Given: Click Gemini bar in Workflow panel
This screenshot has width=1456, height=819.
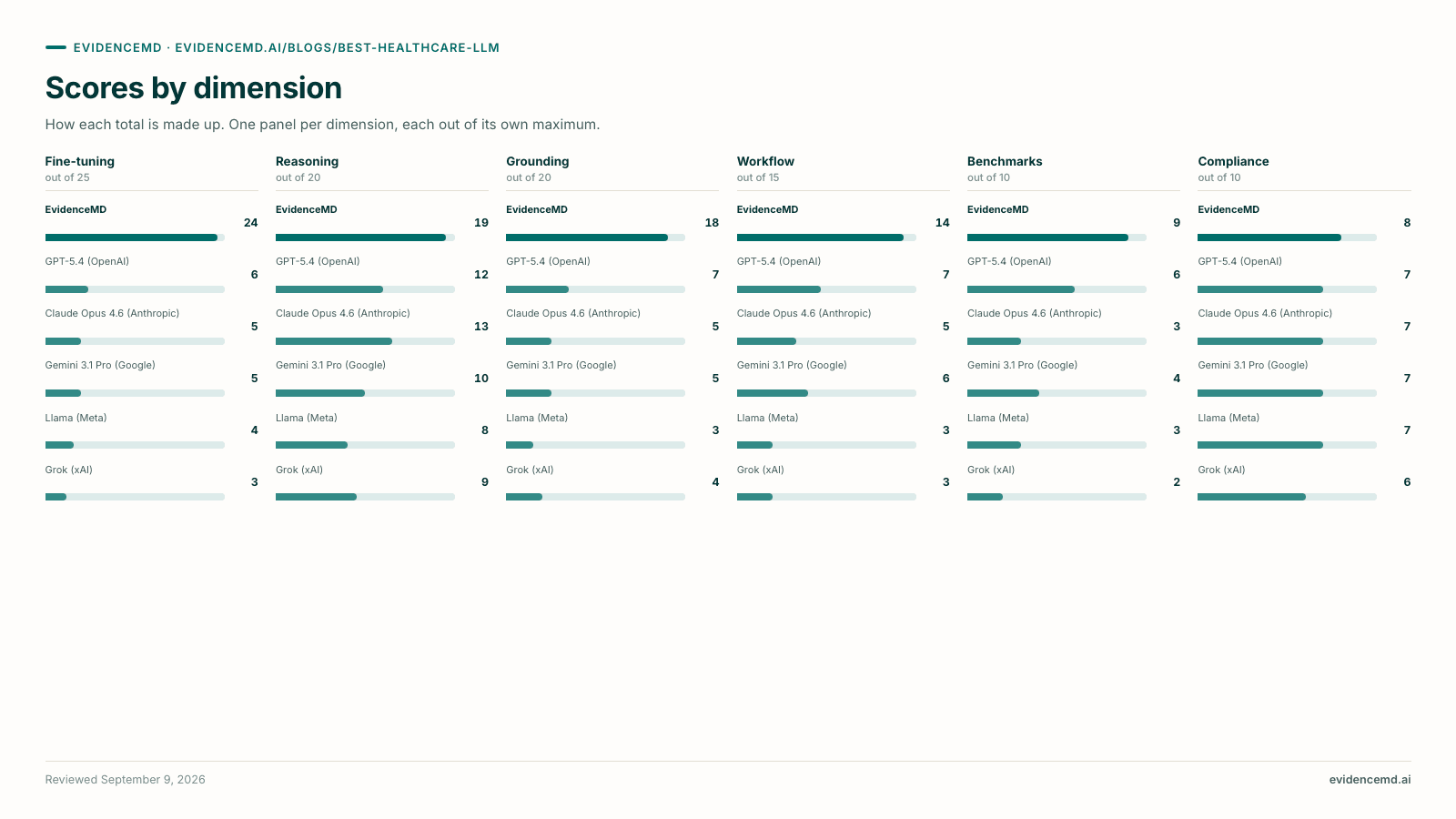Looking at the screenshot, I should click(x=826, y=393).
